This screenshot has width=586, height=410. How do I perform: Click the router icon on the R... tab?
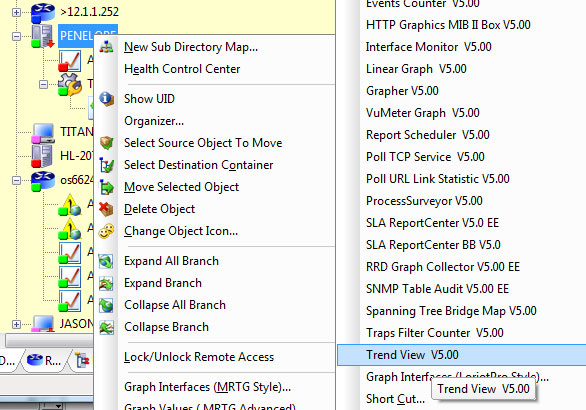35,360
